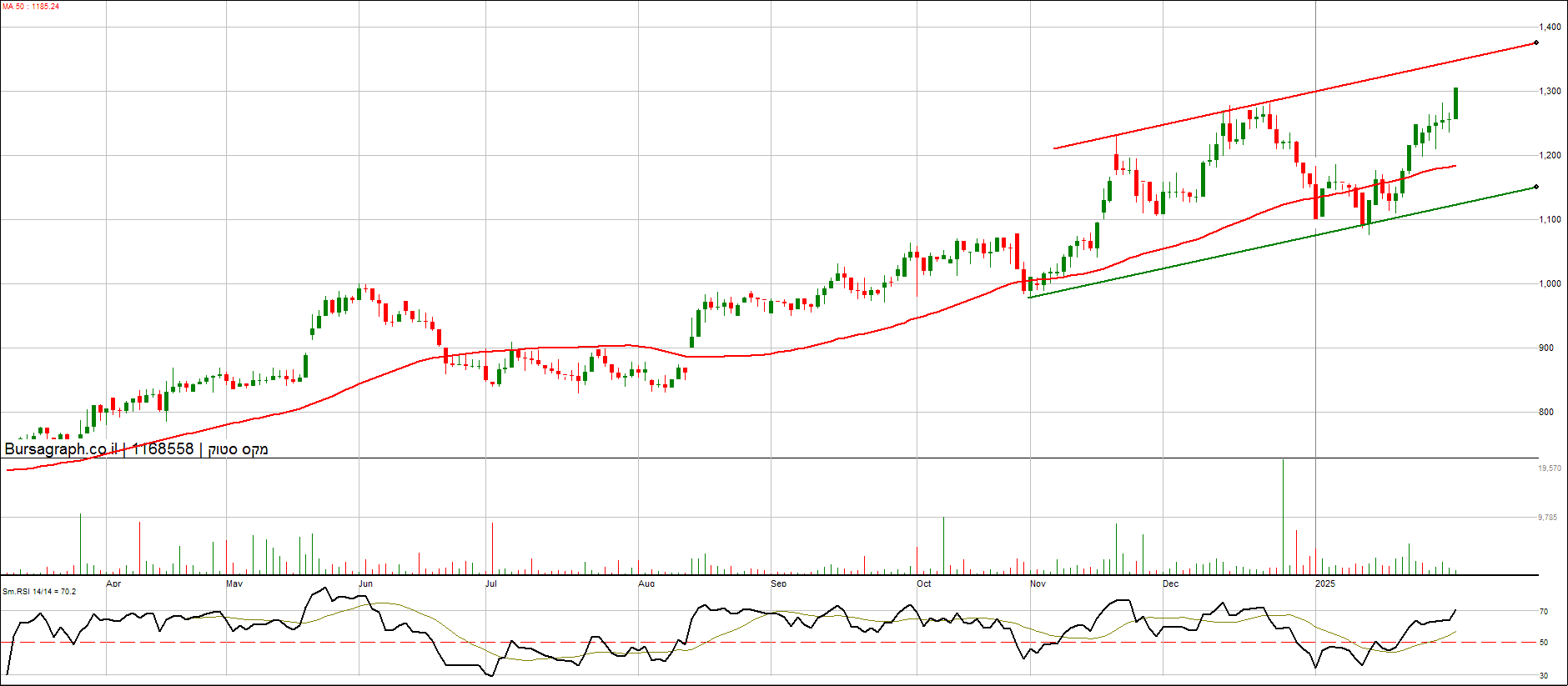
Task: Select the upper red trendline endpoint handle
Action: click(1535, 43)
